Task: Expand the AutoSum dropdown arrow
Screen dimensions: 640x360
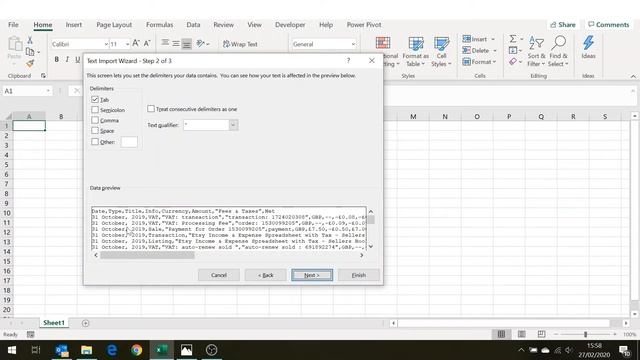Action: coord(522,39)
